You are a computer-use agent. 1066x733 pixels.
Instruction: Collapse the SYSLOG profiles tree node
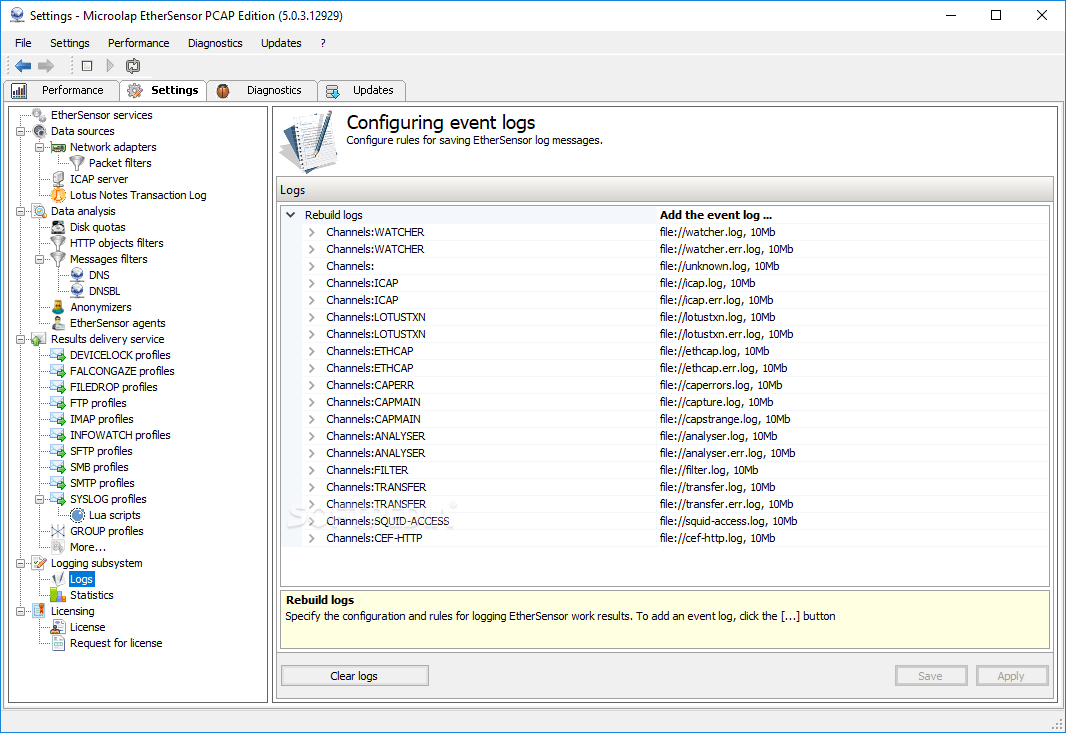[39, 499]
